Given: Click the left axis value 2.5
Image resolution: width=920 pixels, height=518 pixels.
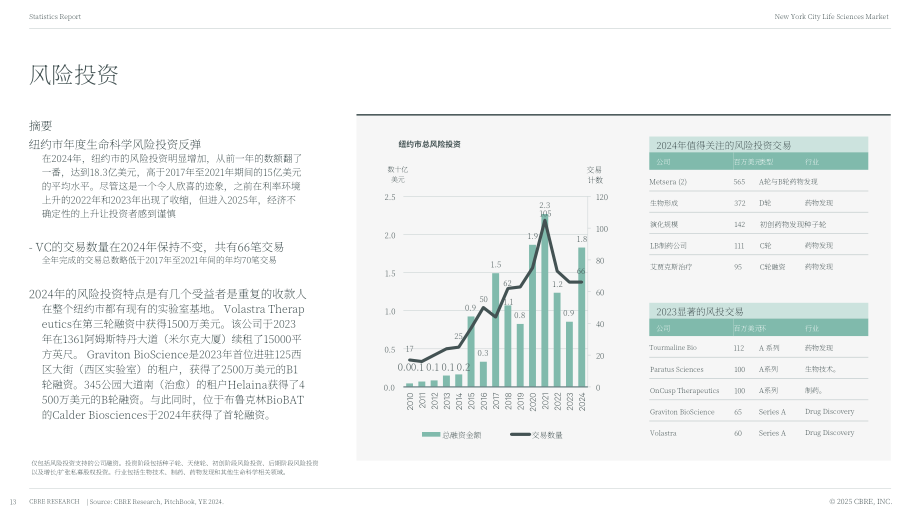Looking at the screenshot, I should (390, 197).
